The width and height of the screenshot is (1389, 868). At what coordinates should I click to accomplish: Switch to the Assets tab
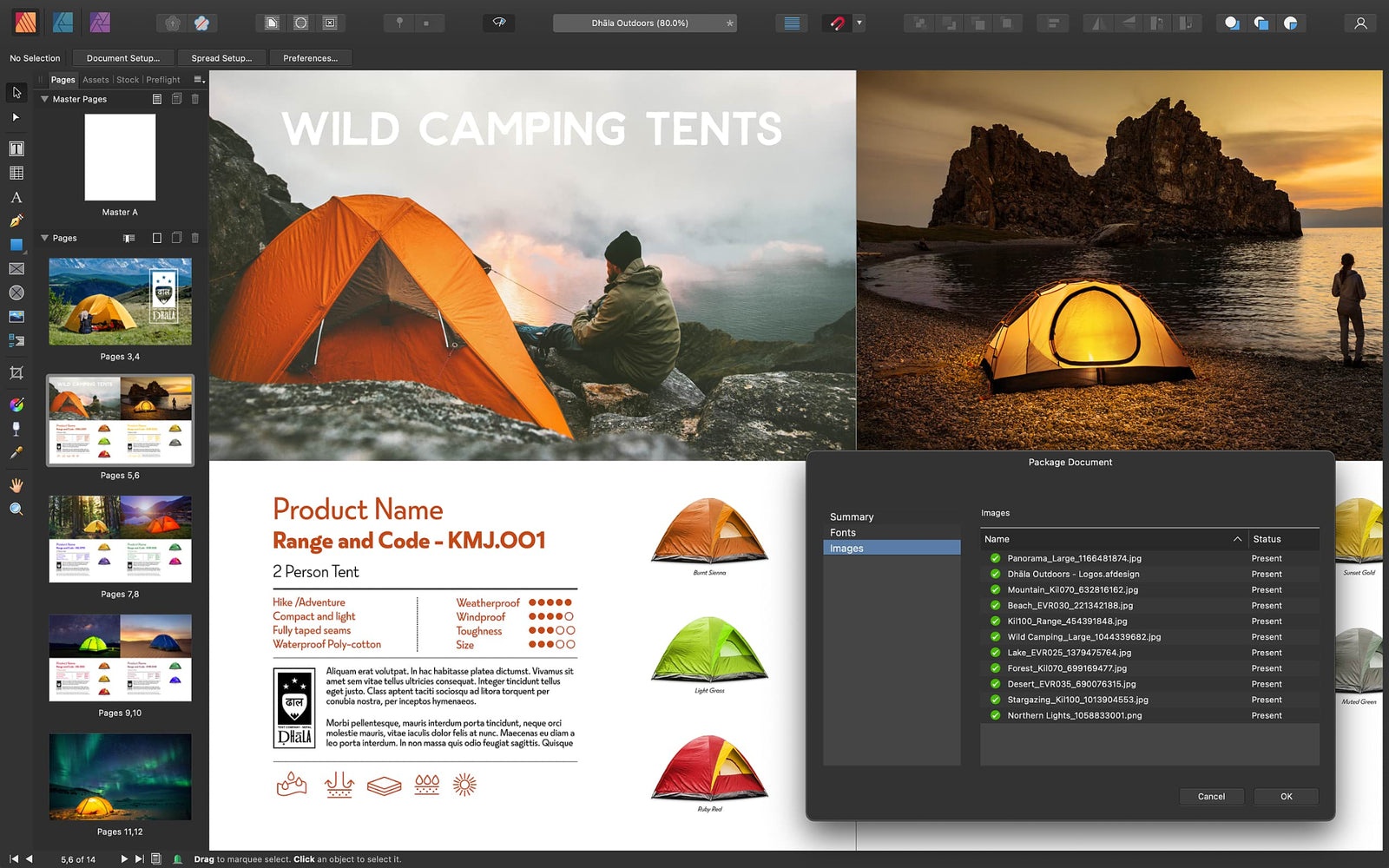point(95,80)
